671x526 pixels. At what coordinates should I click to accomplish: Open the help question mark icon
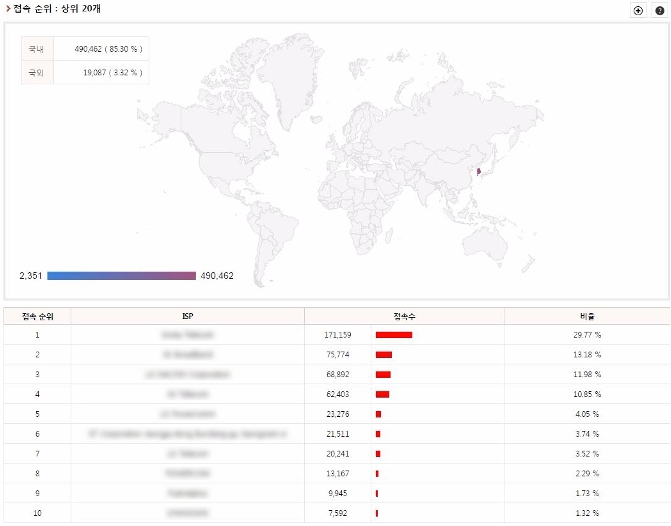click(658, 10)
